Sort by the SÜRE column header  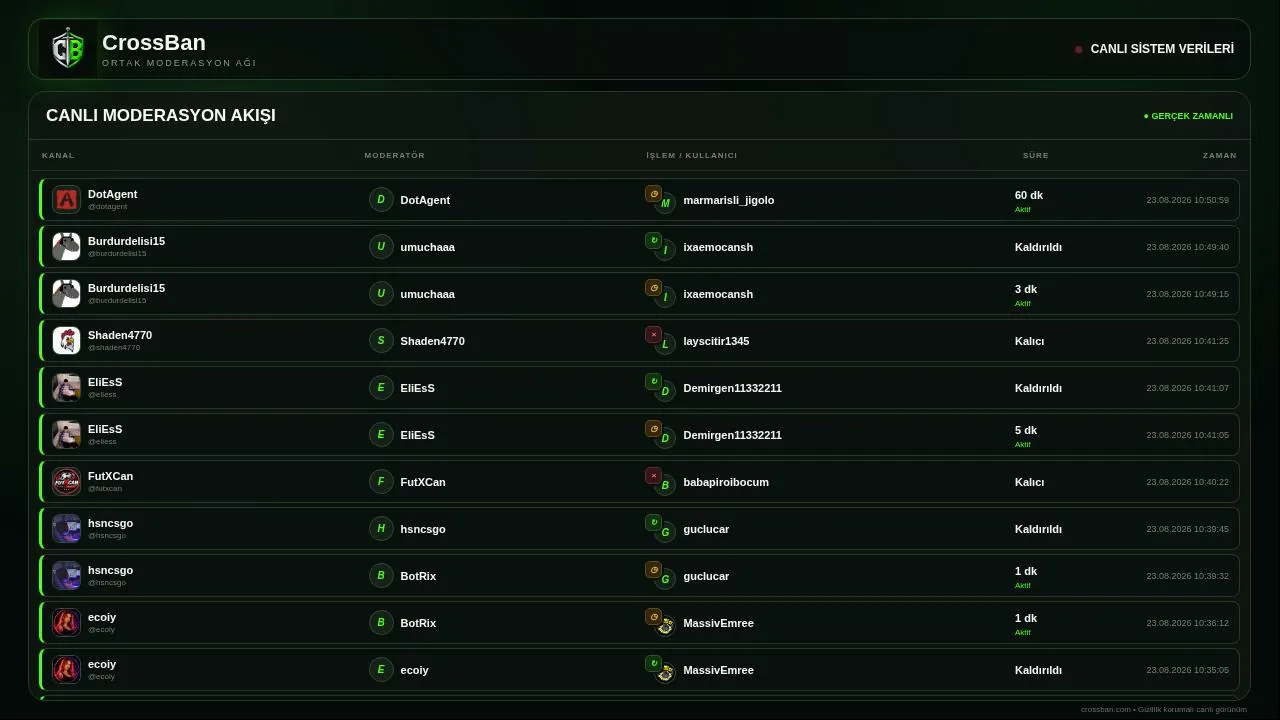pyautogui.click(x=1035, y=155)
